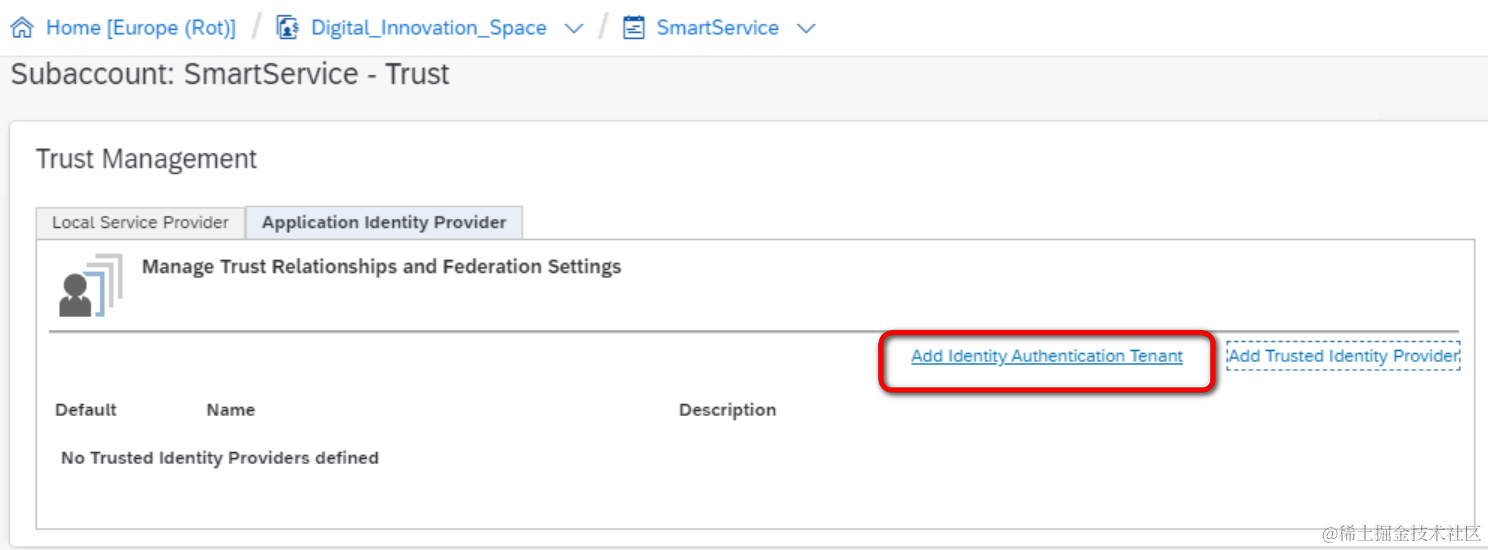Select the Application Identity Provider tab
Image resolution: width=1488 pixels, height=550 pixels.
[384, 222]
